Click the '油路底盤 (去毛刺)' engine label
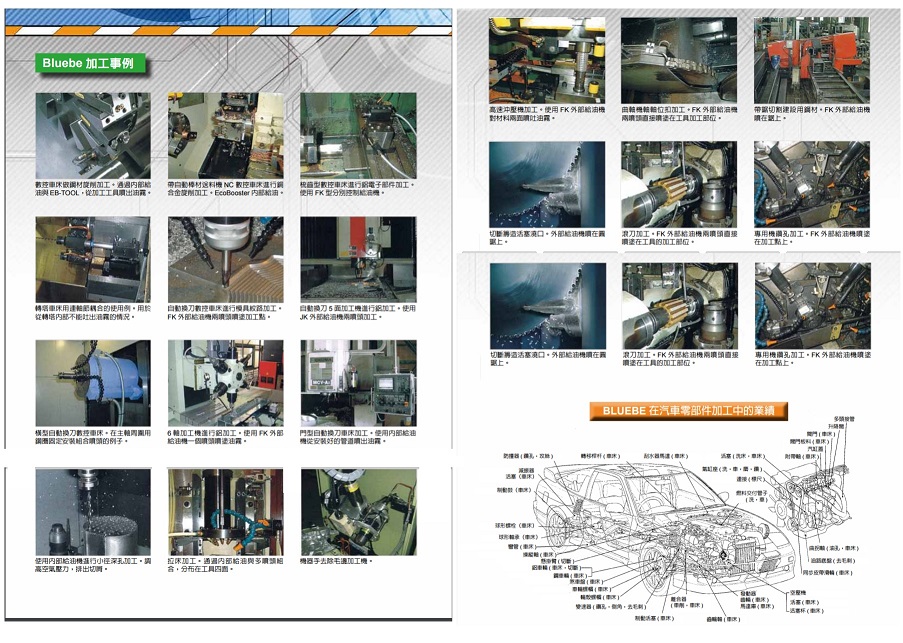Image resolution: width=903 pixels, height=643 pixels. (833, 560)
